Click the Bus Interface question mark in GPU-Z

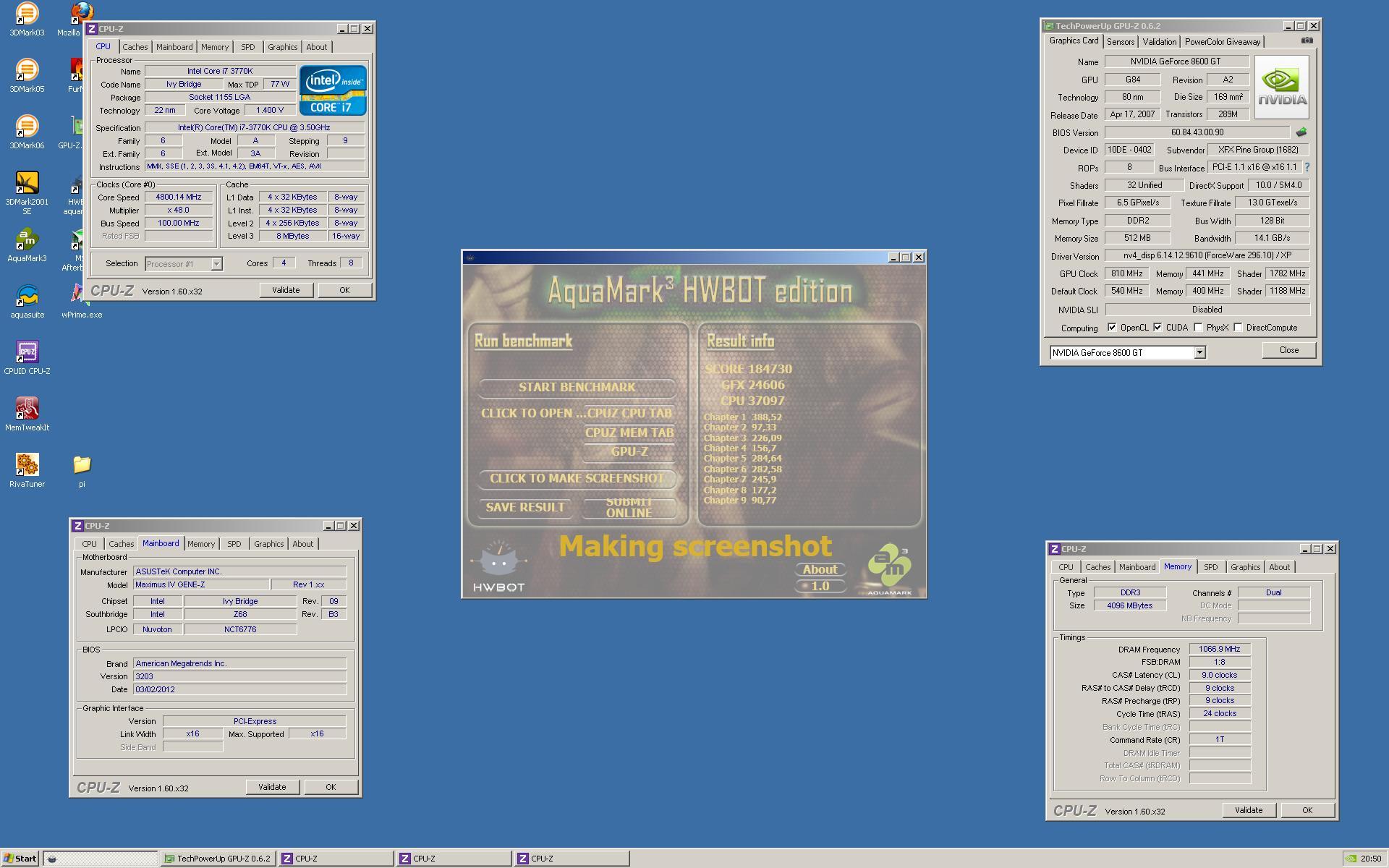pyautogui.click(x=1307, y=167)
